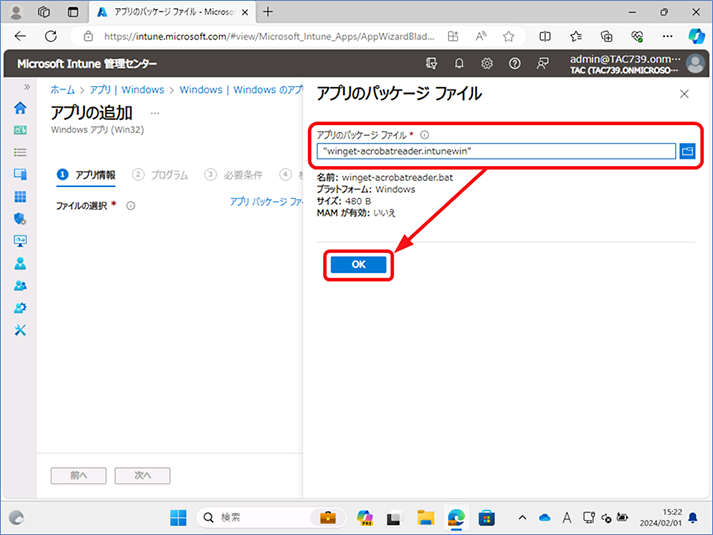This screenshot has height=535, width=713.
Task: Open Intune settings gear icon
Action: tap(487, 64)
